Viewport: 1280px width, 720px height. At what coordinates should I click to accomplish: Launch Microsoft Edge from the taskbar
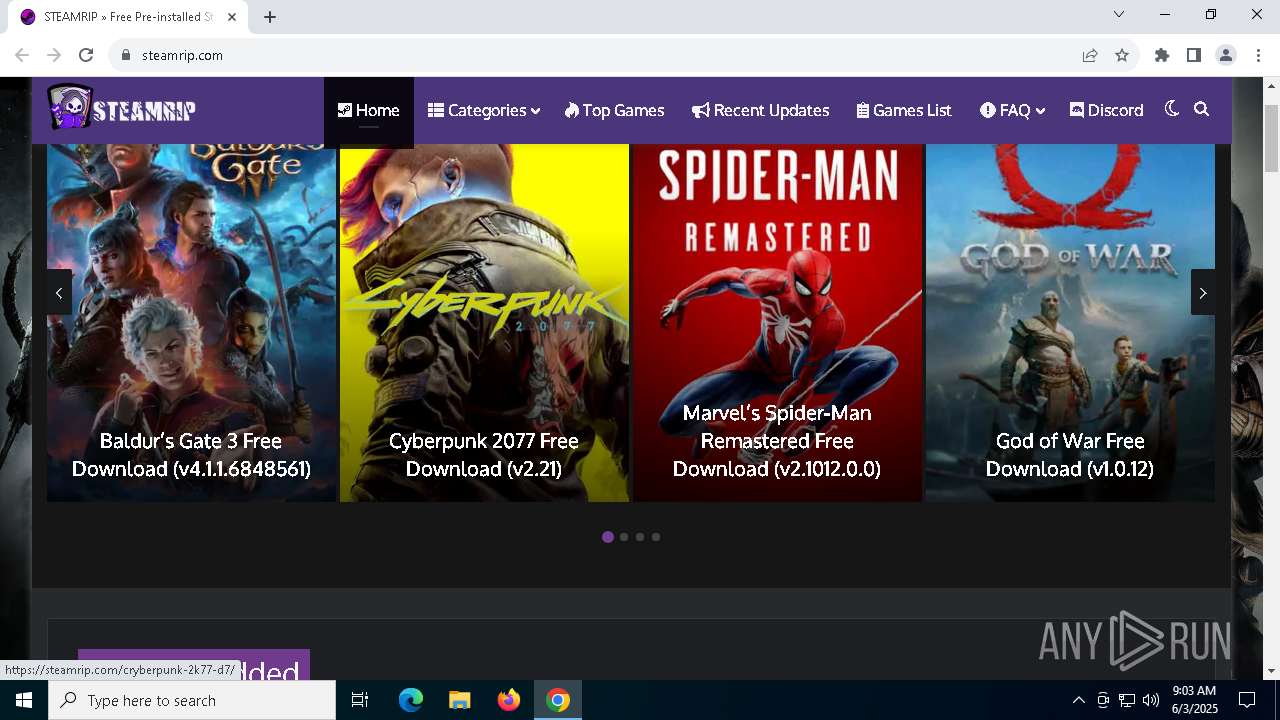tap(411, 700)
